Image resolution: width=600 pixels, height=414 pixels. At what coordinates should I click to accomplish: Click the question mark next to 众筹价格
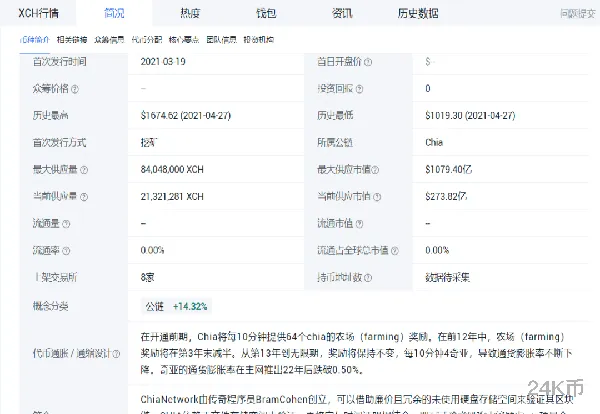point(75,89)
